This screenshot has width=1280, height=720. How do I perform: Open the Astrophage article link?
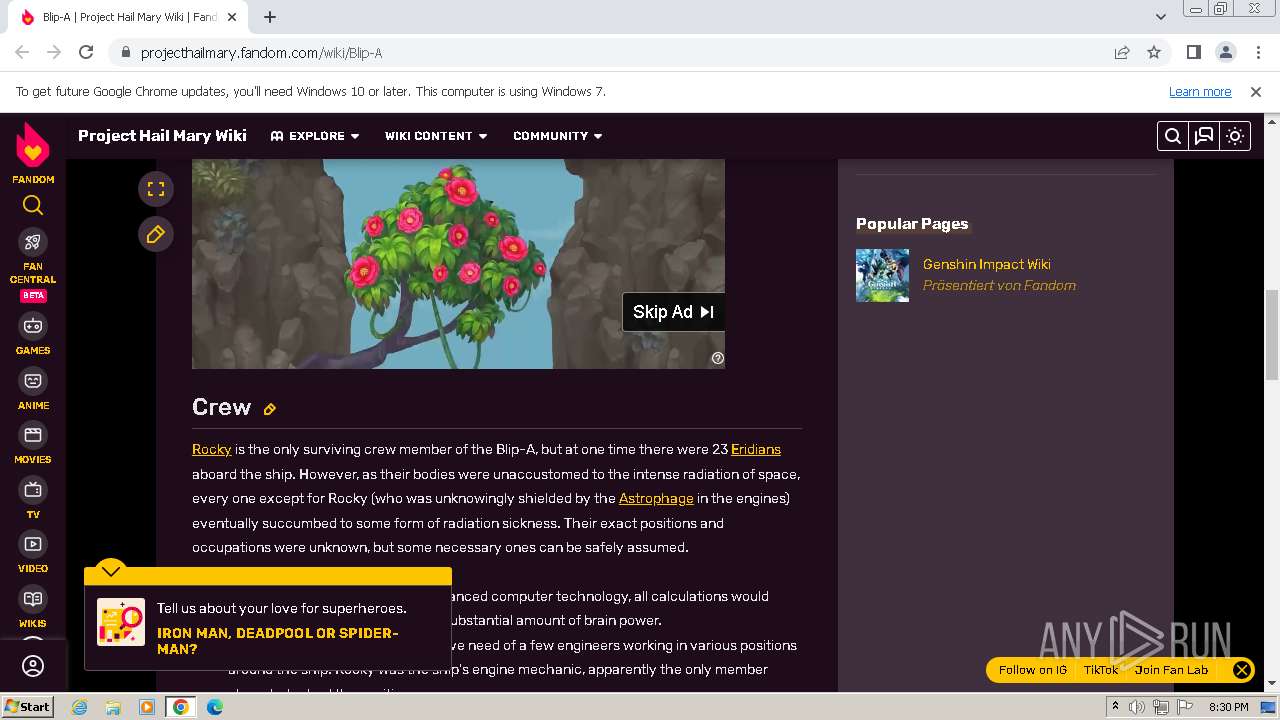pos(656,498)
